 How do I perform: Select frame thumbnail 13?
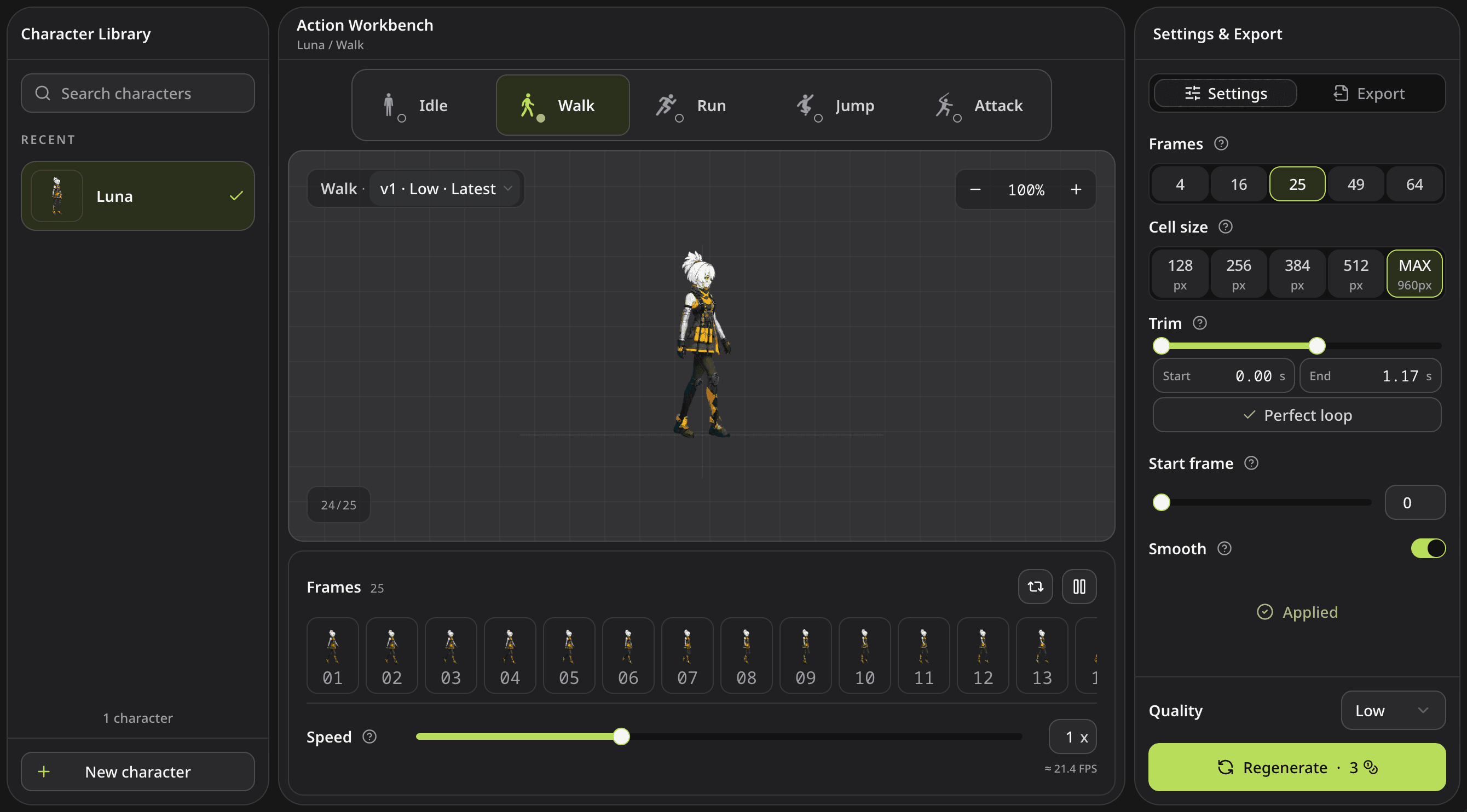[1042, 656]
